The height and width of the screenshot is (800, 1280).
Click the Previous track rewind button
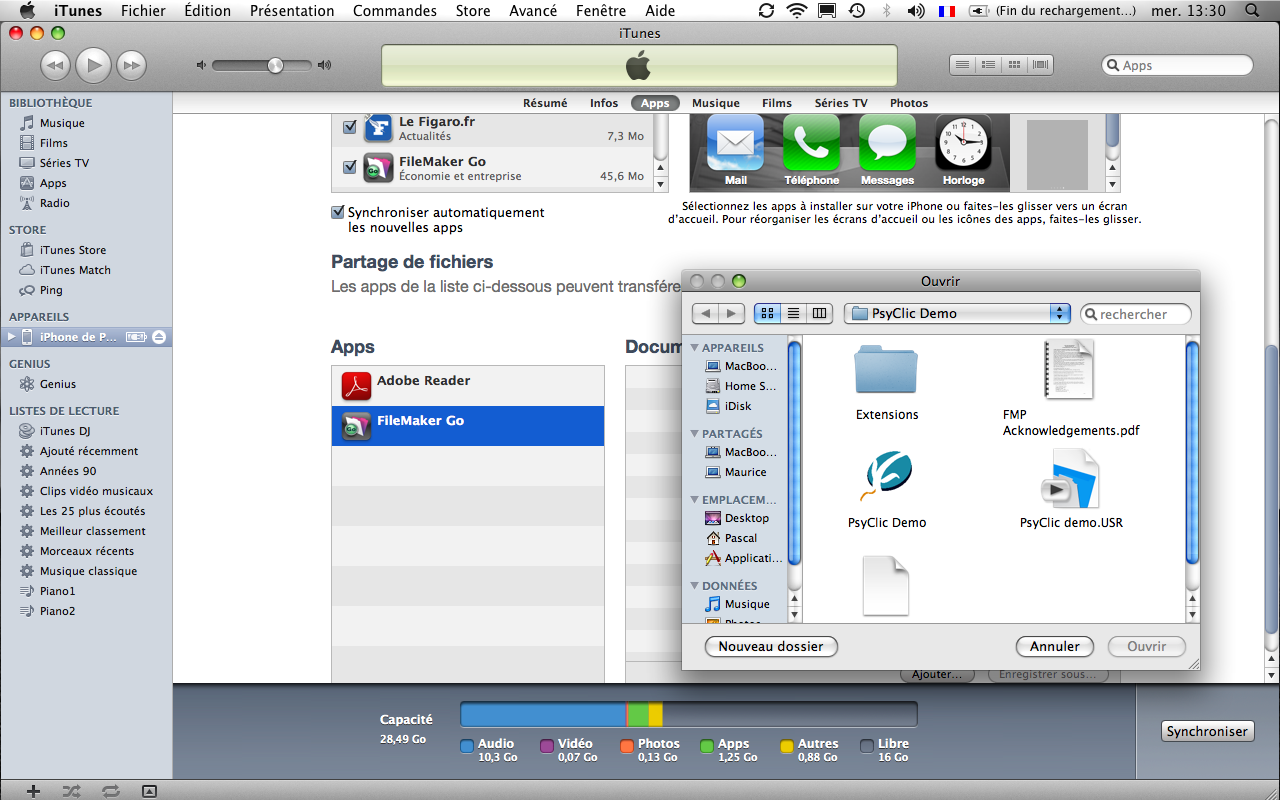coord(55,66)
